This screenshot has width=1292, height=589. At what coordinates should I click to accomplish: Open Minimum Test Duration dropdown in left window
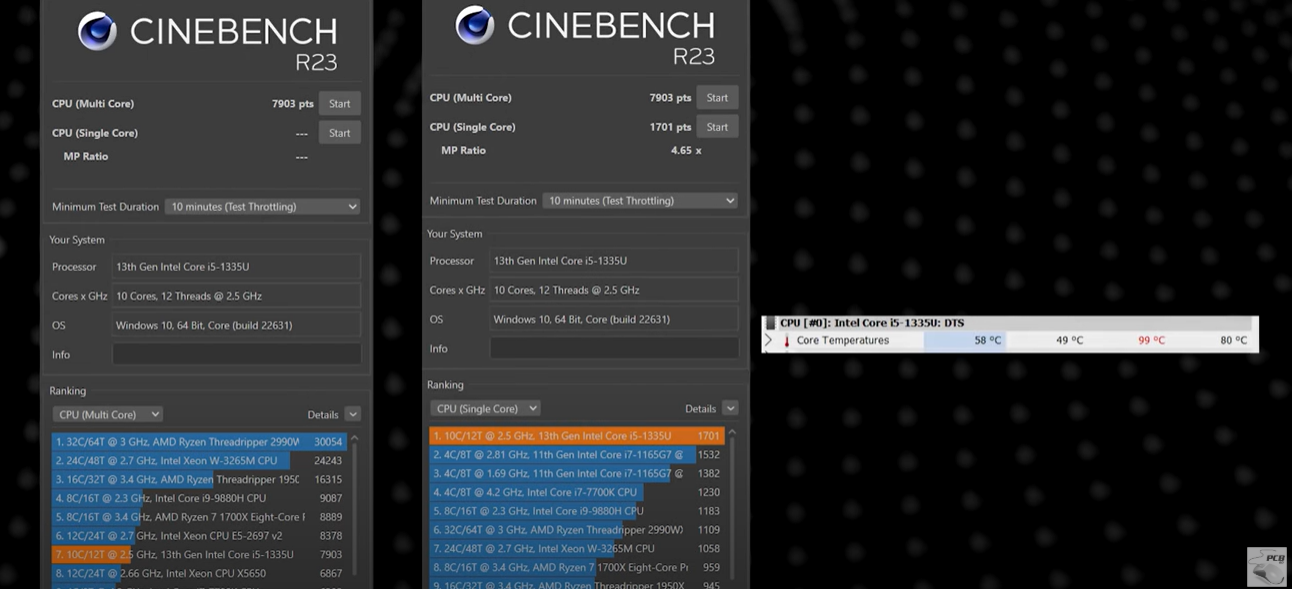263,207
